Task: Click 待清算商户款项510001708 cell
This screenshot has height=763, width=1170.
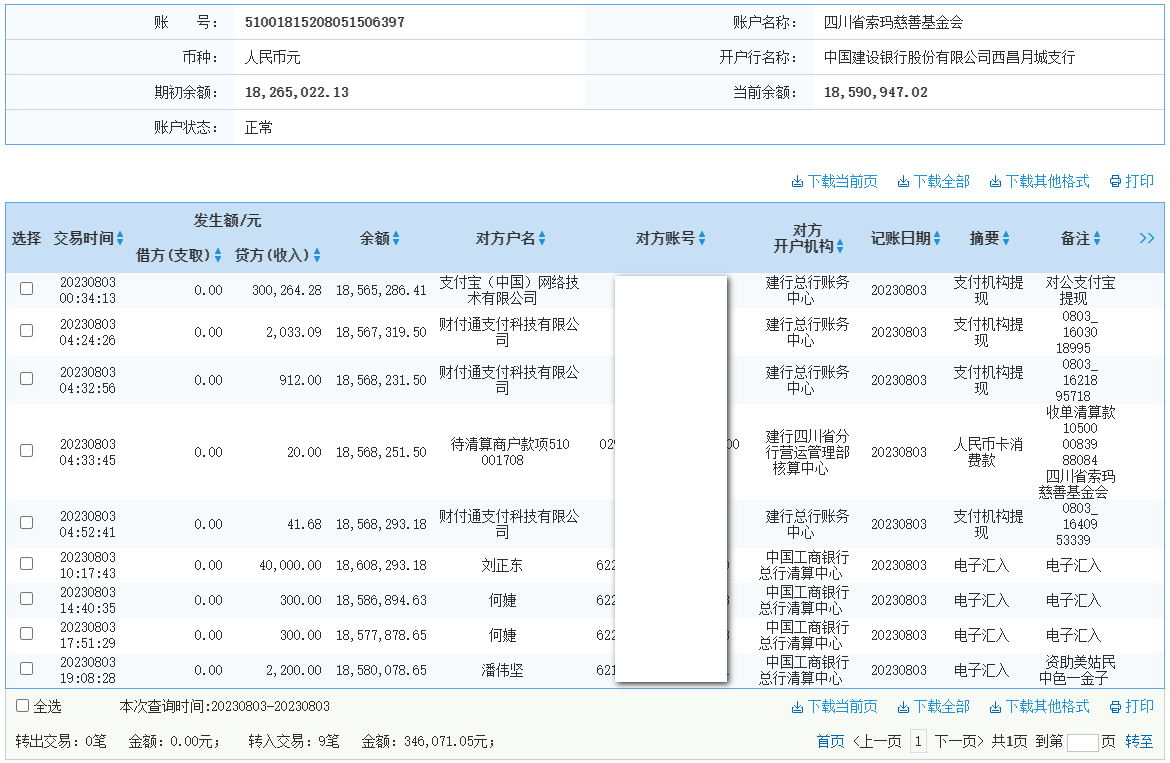Action: click(510, 452)
